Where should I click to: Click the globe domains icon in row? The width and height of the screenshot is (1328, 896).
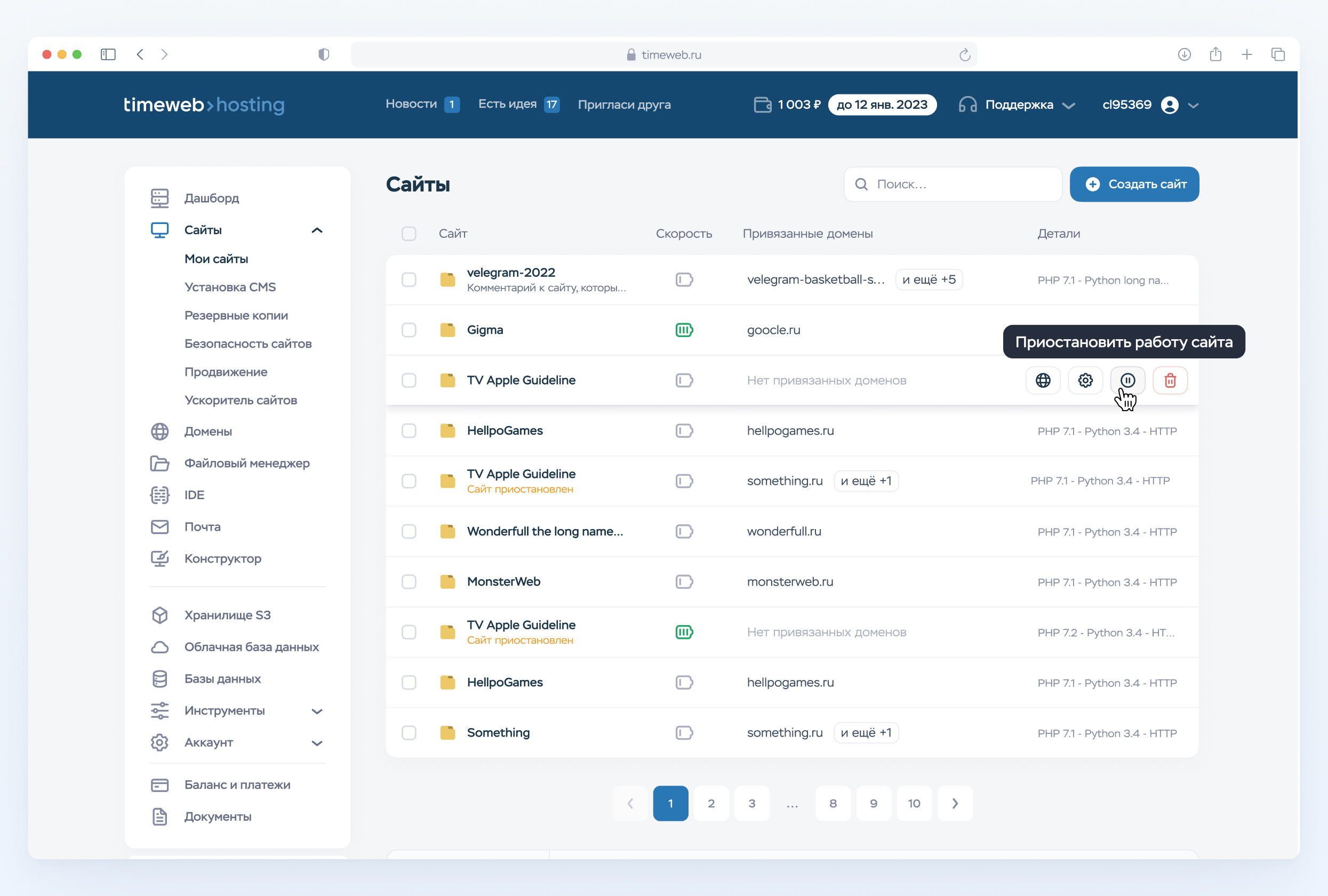[x=1042, y=380]
